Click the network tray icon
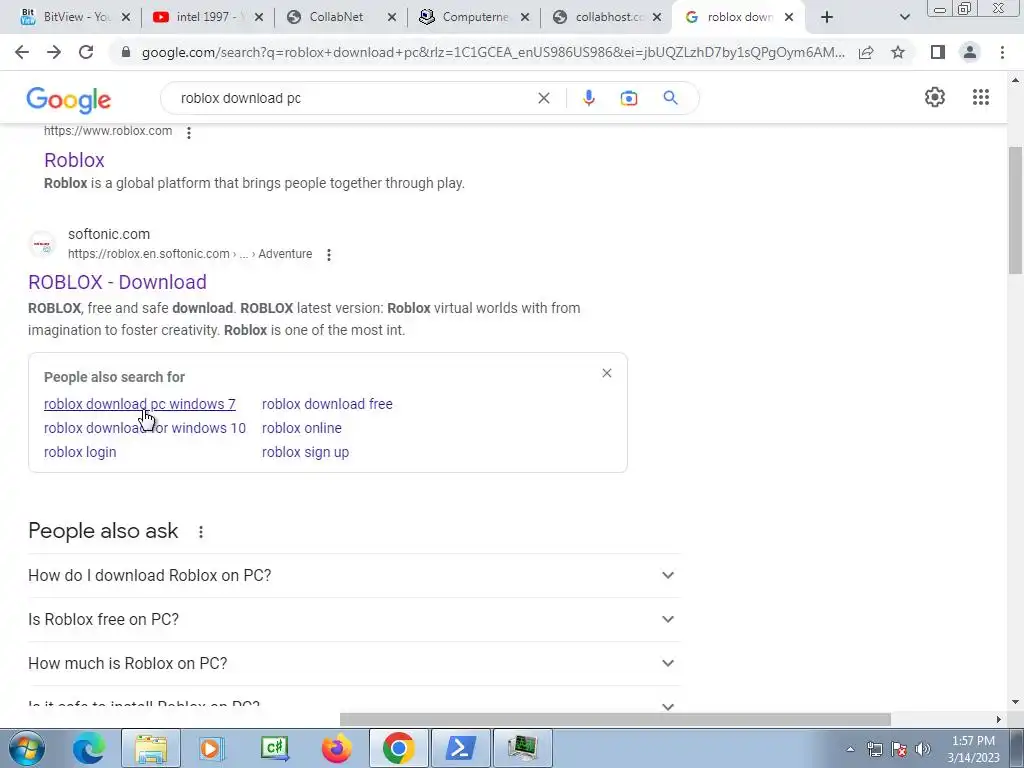 [875, 749]
